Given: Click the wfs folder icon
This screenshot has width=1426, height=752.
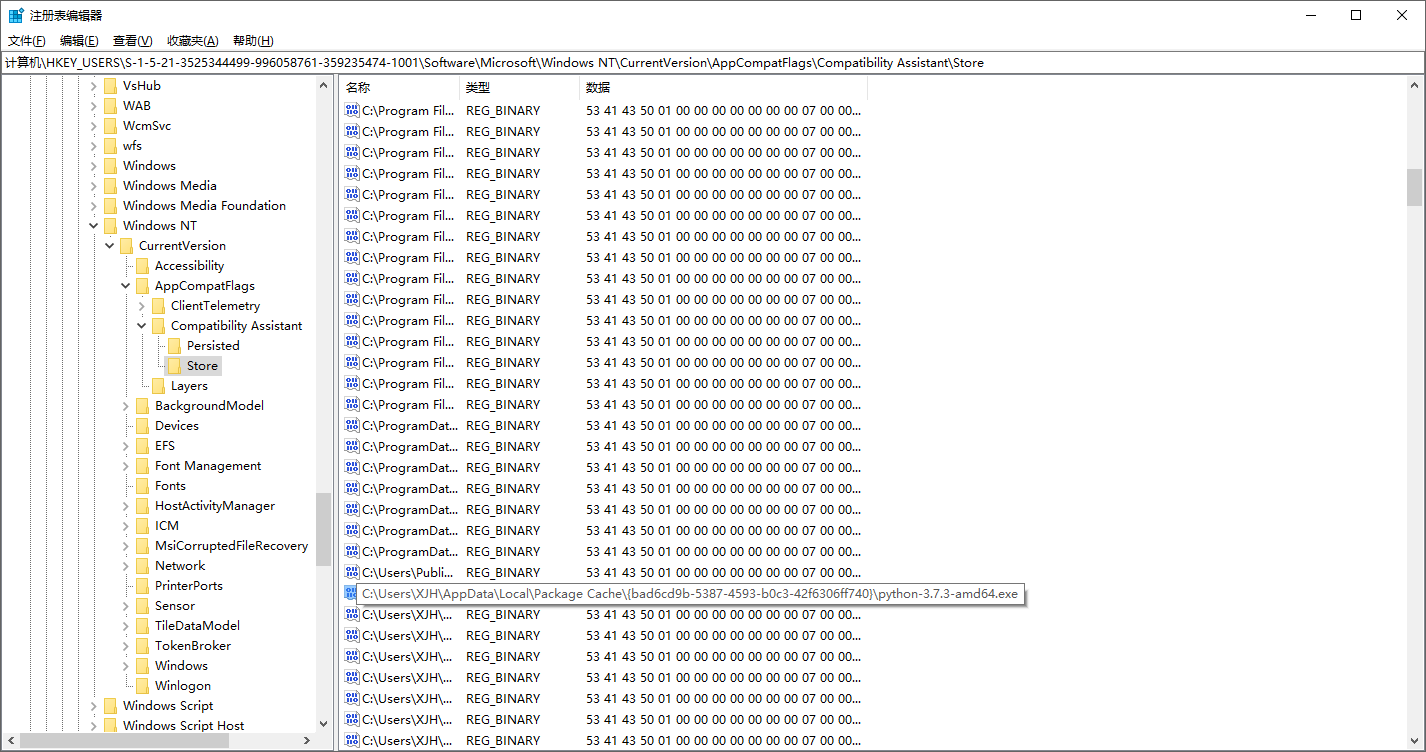Looking at the screenshot, I should pyautogui.click(x=110, y=146).
